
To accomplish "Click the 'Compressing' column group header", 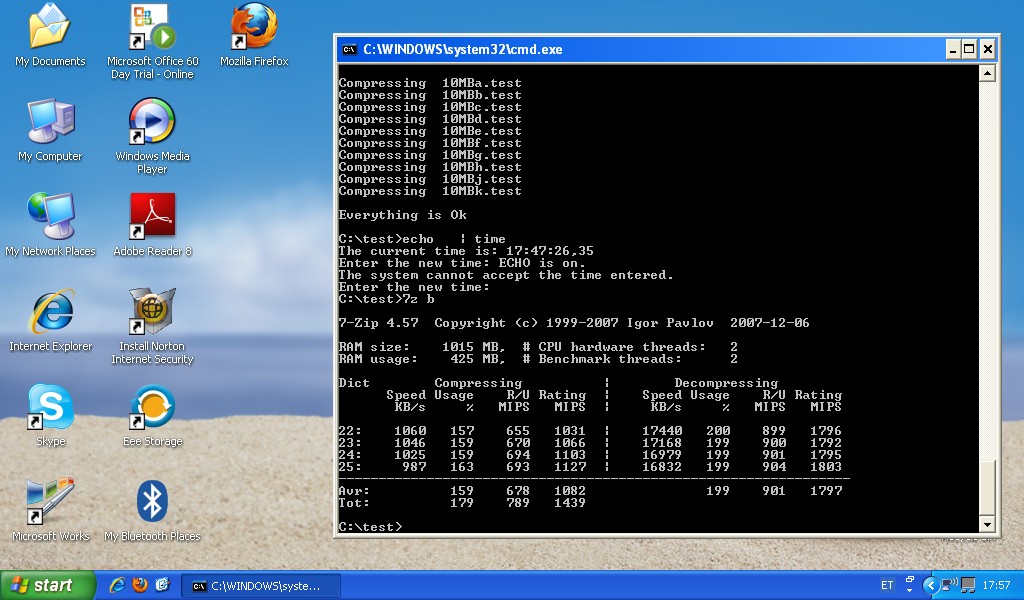I will [x=478, y=383].
